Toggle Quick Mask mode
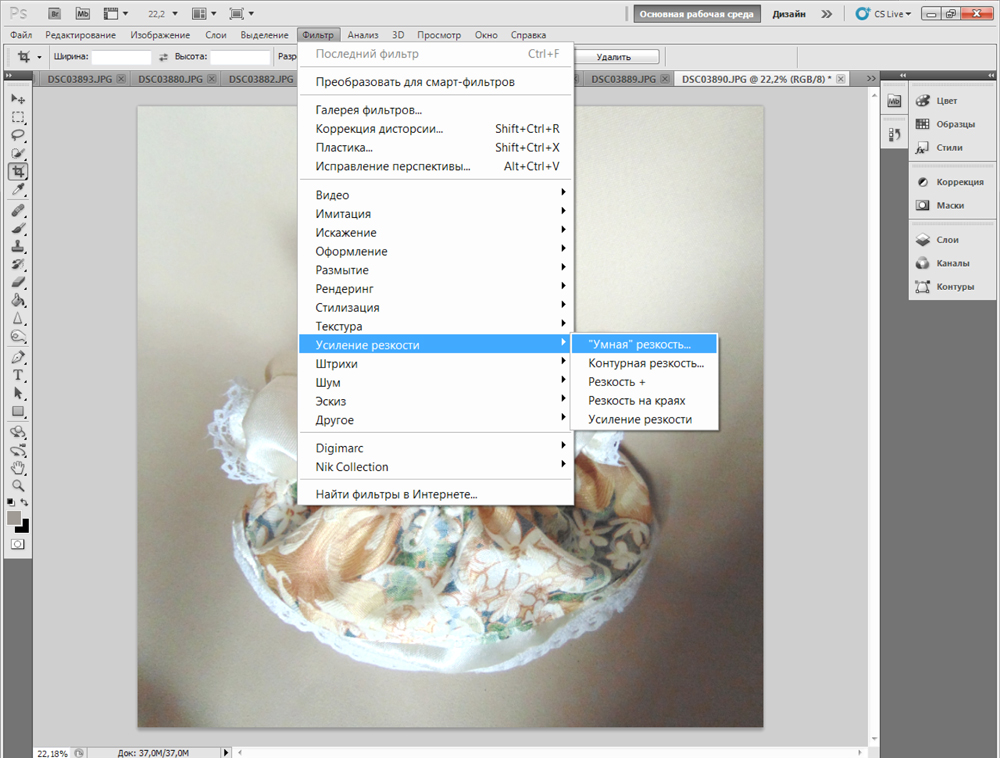This screenshot has width=1000, height=758. (17, 544)
